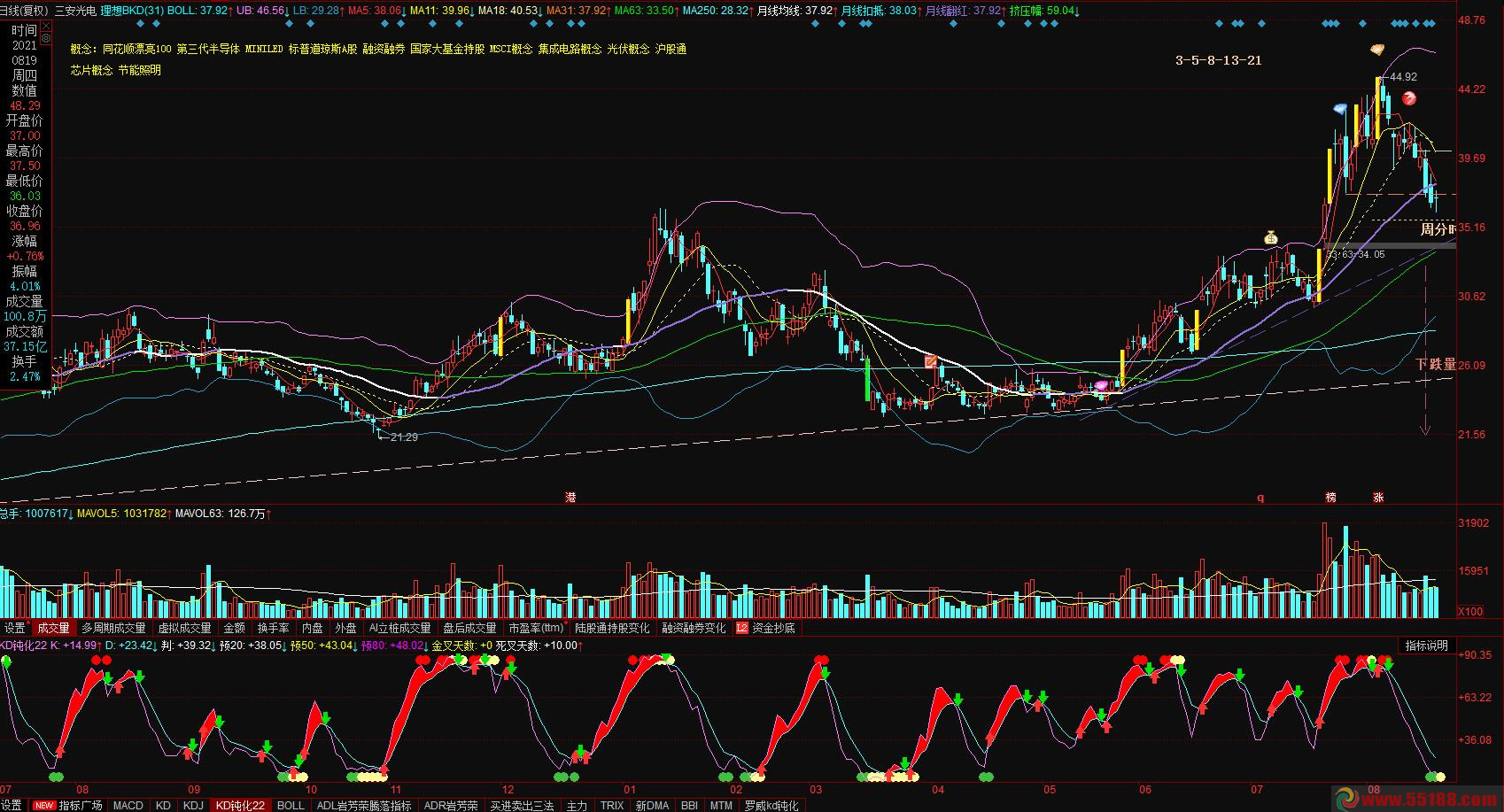This screenshot has height=812, width=1504.
Task: Click the 光伏概念 concept tag
Action: (628, 49)
